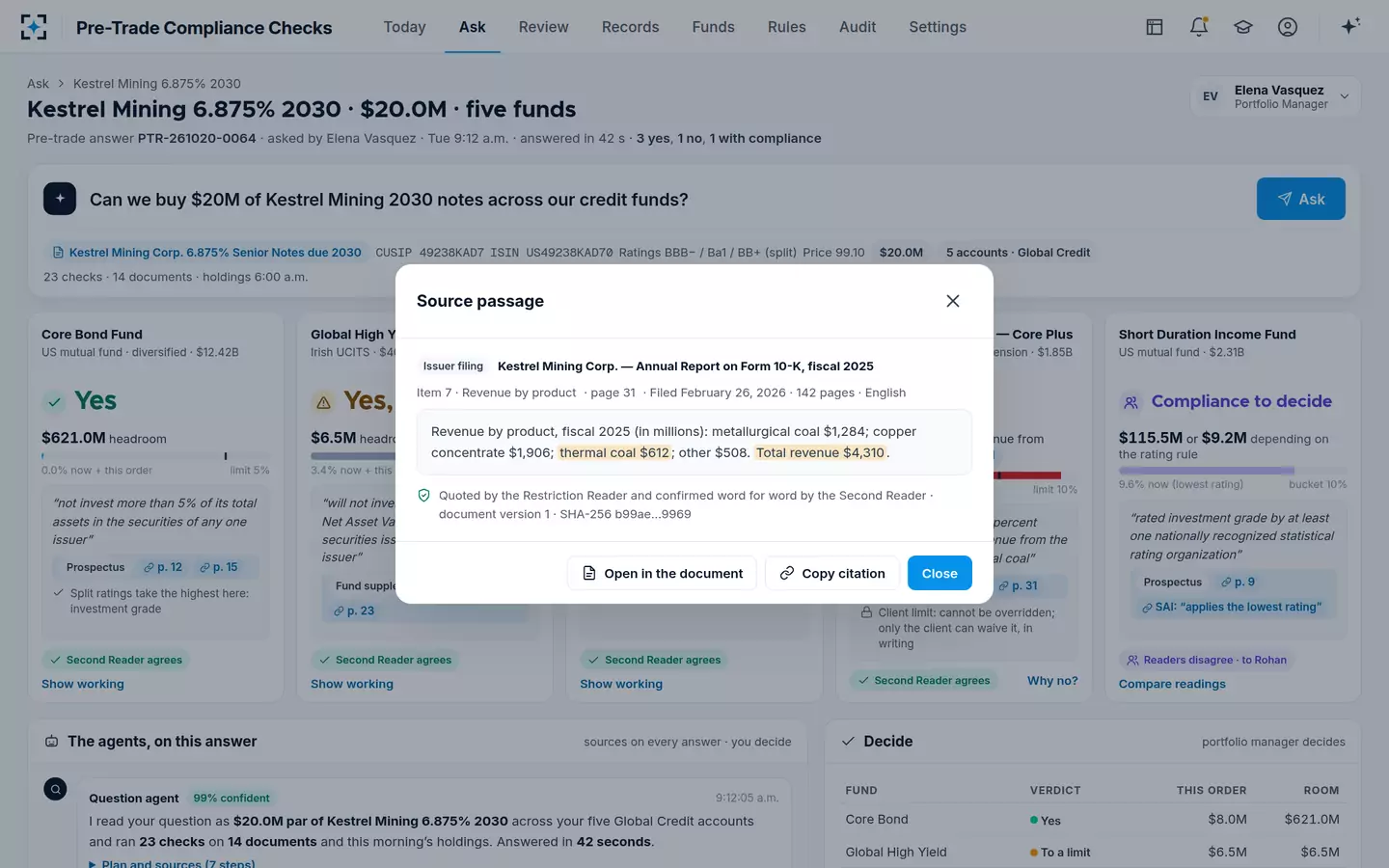Click the blue Ask button
1389x868 pixels.
point(1300,199)
